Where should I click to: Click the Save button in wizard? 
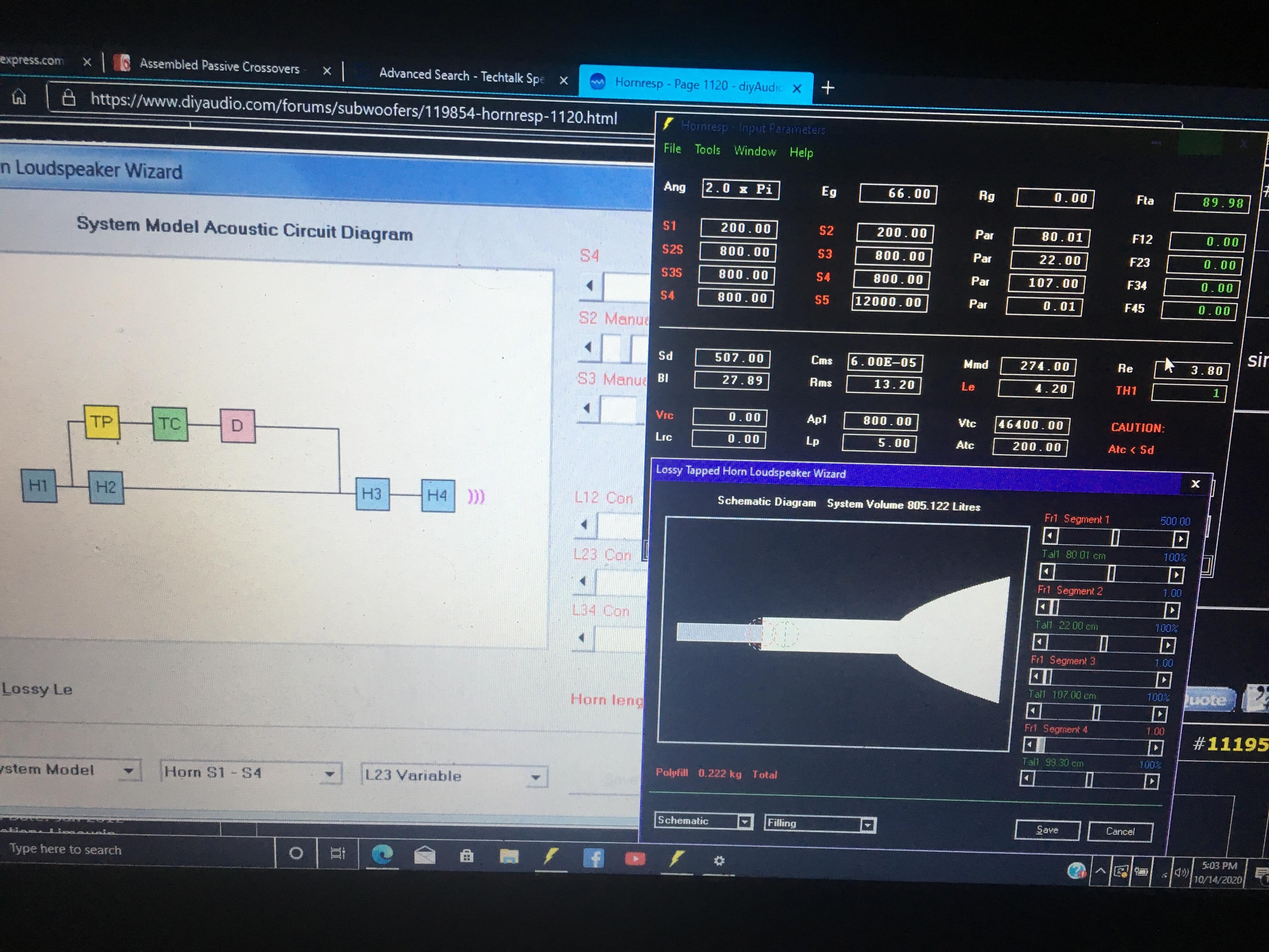coord(1047,830)
